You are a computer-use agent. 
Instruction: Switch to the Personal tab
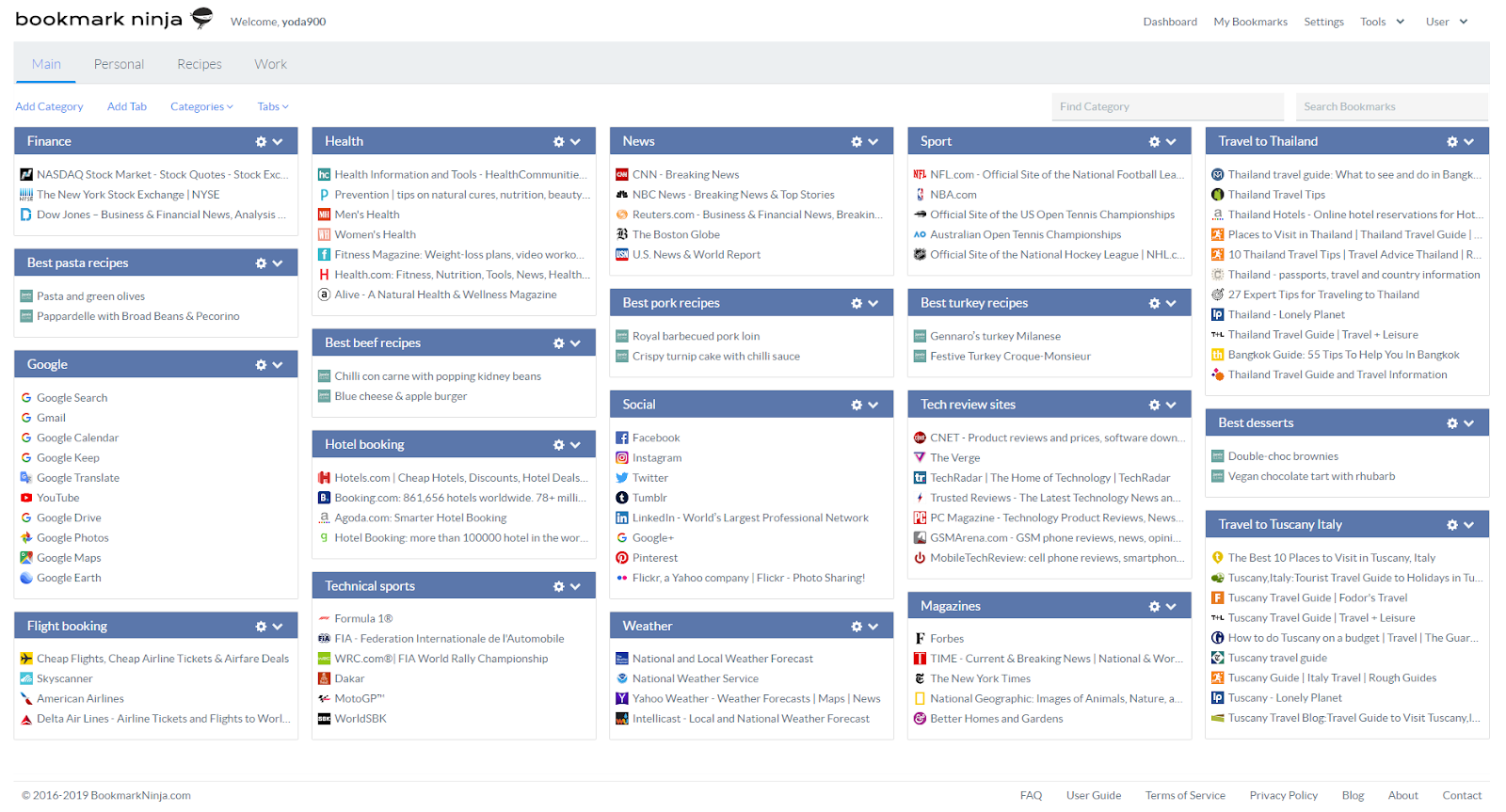point(119,64)
